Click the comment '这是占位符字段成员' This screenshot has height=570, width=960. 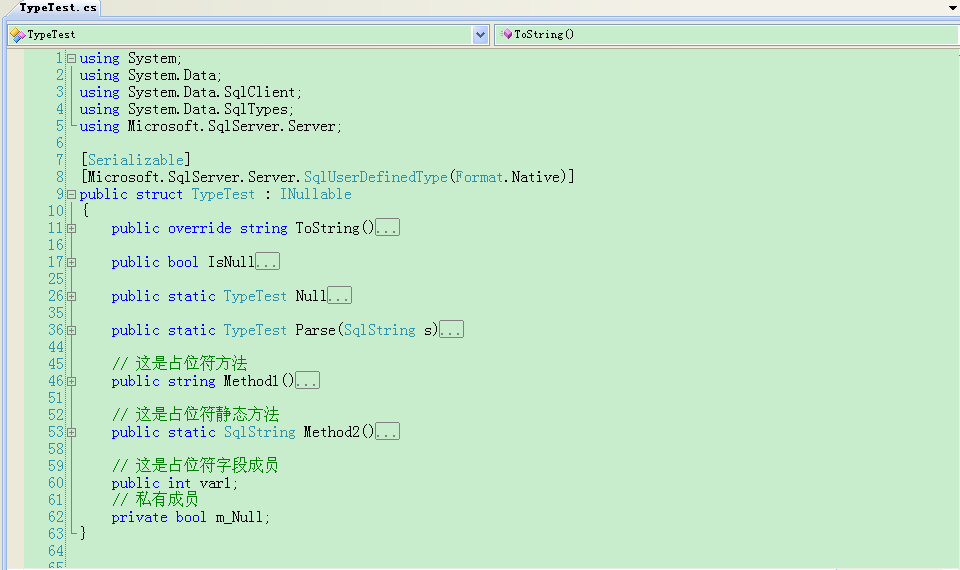pyautogui.click(x=207, y=465)
